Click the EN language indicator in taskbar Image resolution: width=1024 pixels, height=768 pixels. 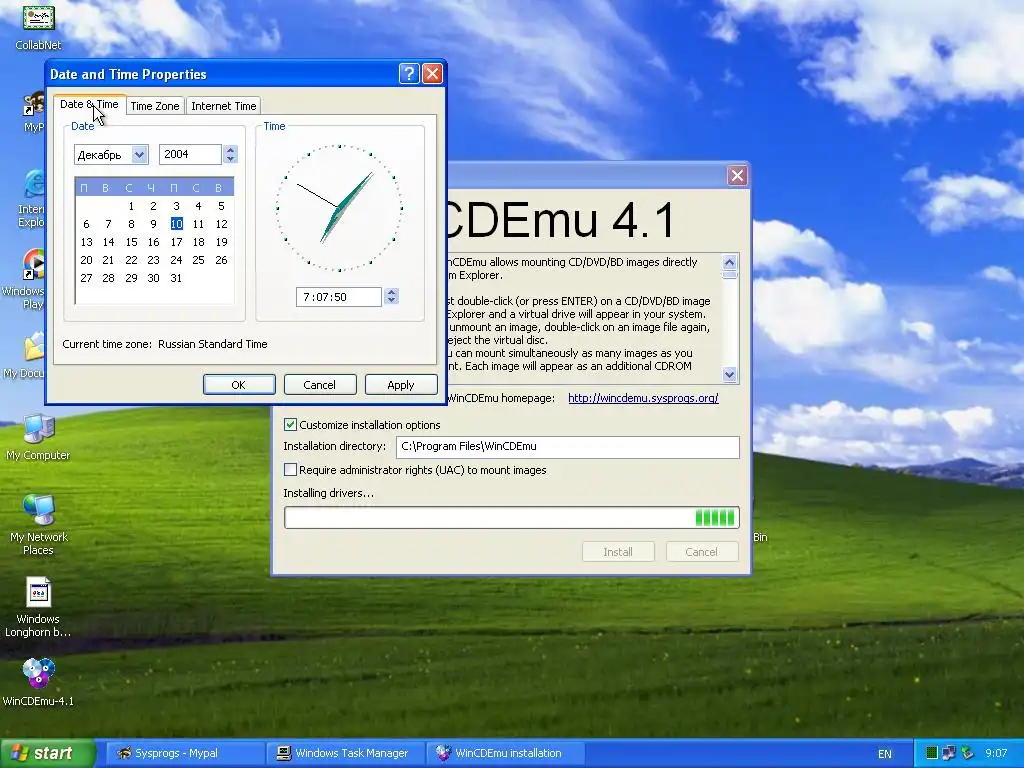tap(884, 754)
